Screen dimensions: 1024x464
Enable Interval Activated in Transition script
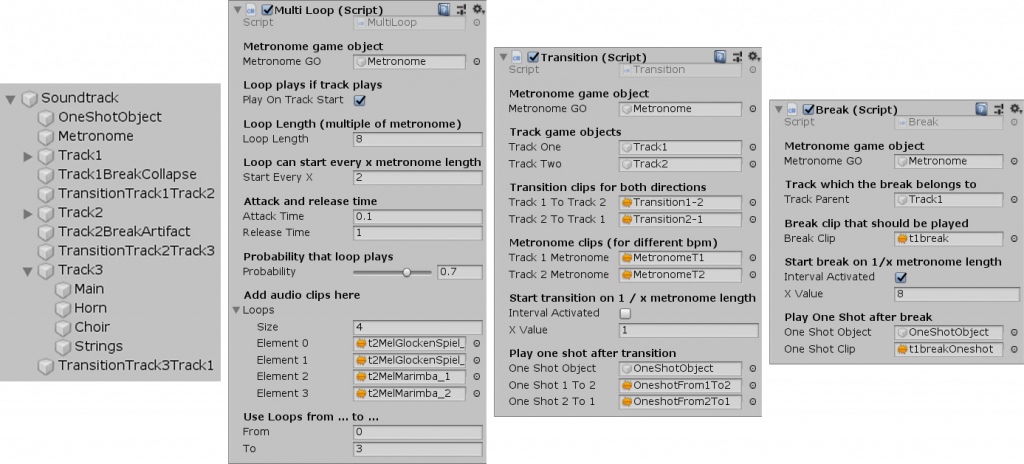tap(626, 313)
